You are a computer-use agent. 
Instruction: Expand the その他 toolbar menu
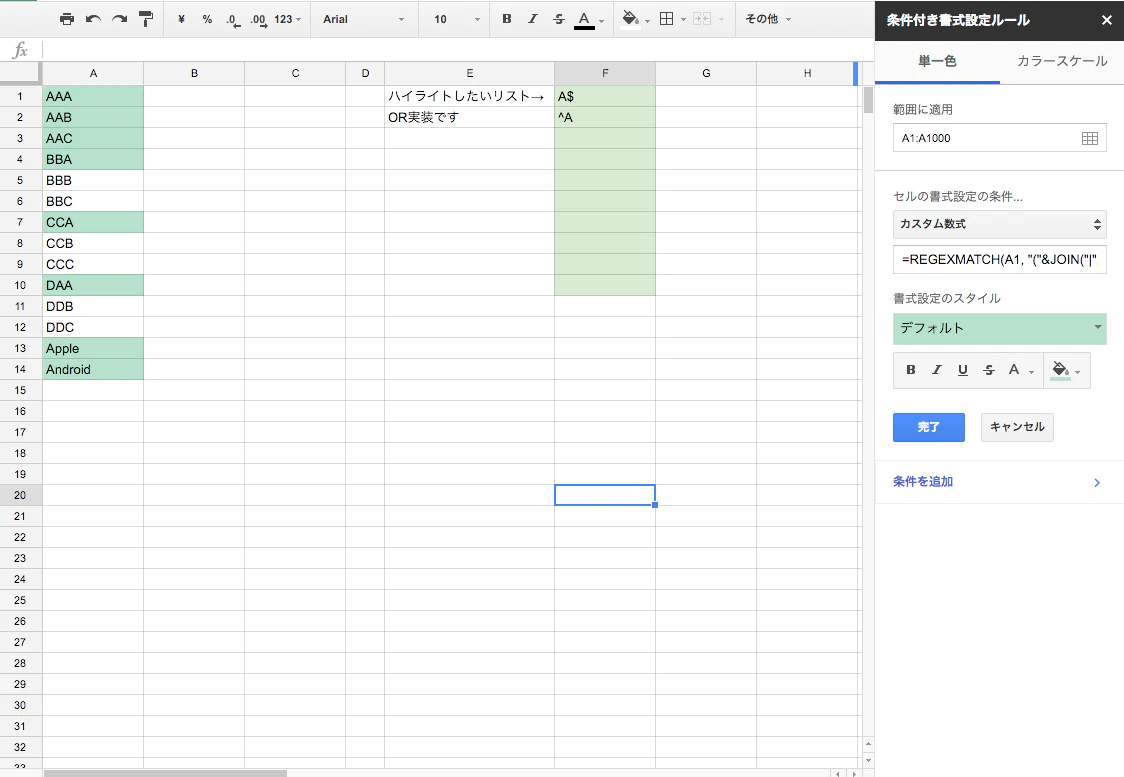tap(768, 19)
